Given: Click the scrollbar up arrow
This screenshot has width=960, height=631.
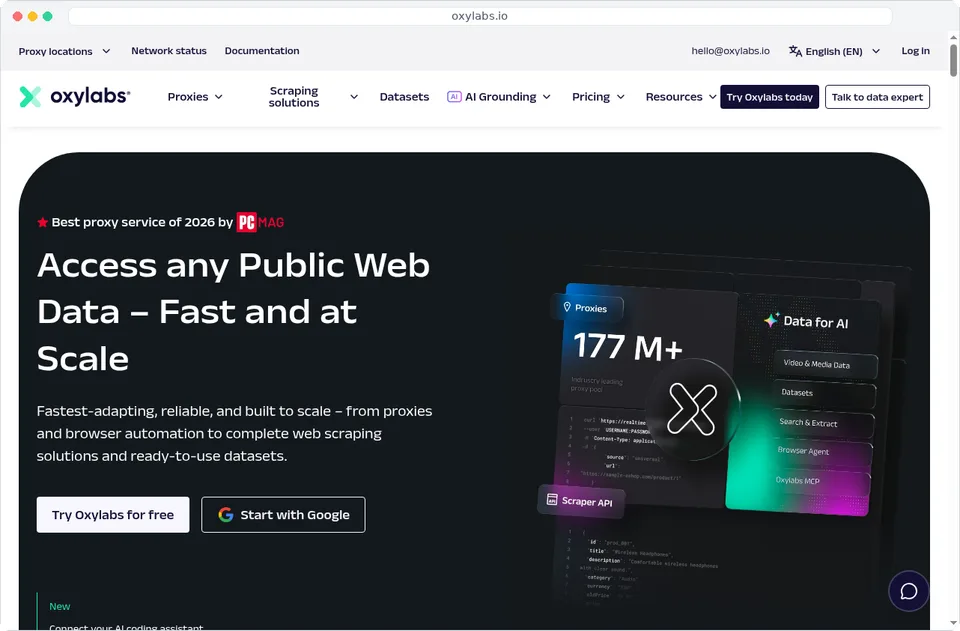Looking at the screenshot, I should pyautogui.click(x=953, y=37).
